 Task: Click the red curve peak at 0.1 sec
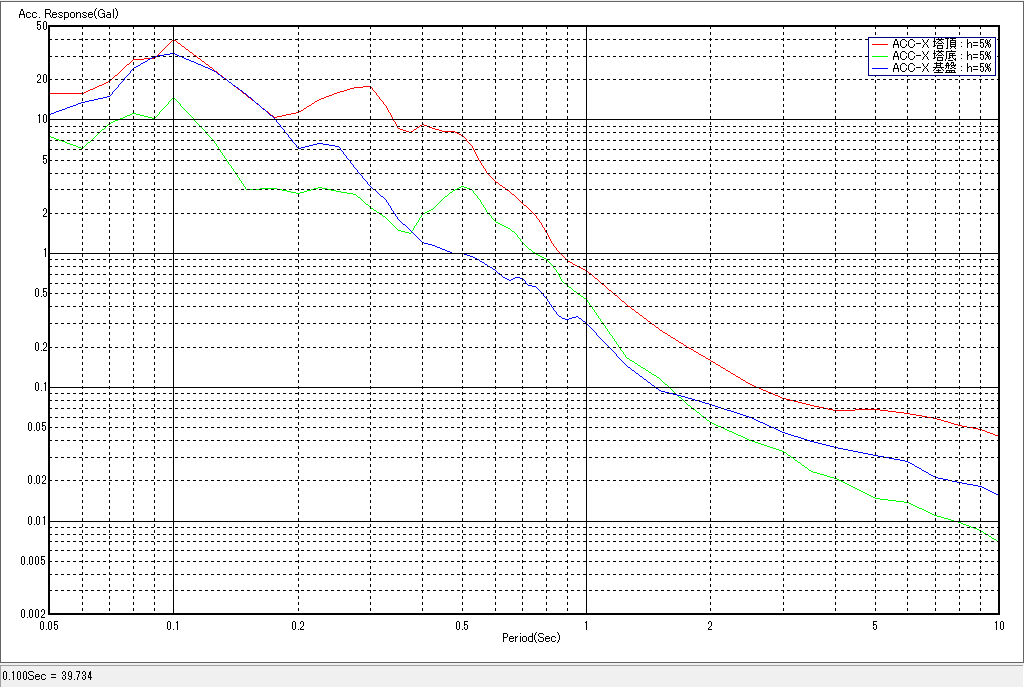174,39
